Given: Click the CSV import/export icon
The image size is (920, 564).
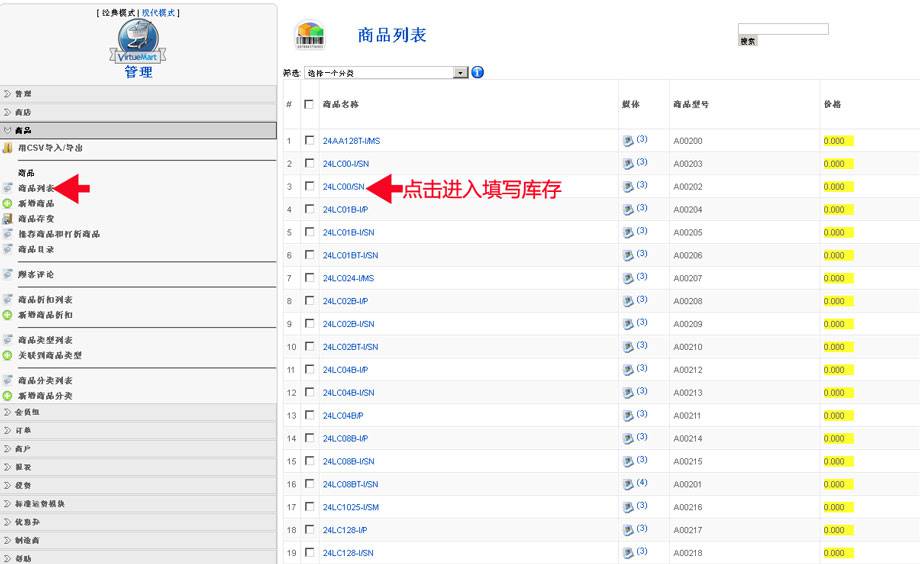Looking at the screenshot, I should pos(8,148).
